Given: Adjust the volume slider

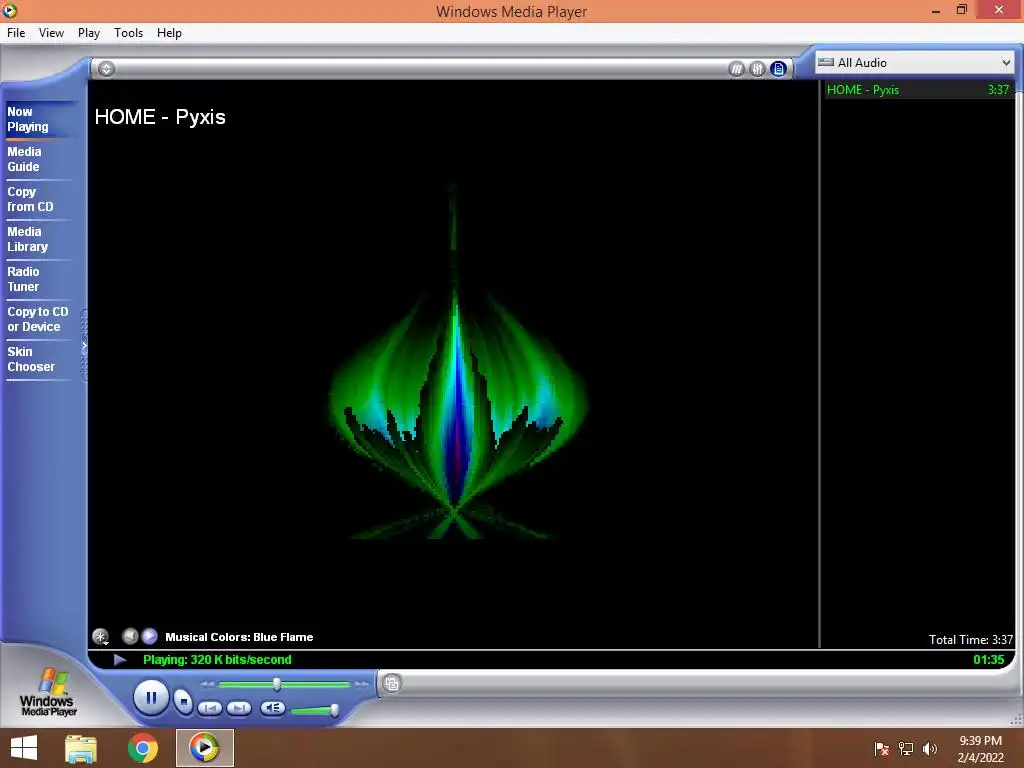Looking at the screenshot, I should click(x=334, y=710).
